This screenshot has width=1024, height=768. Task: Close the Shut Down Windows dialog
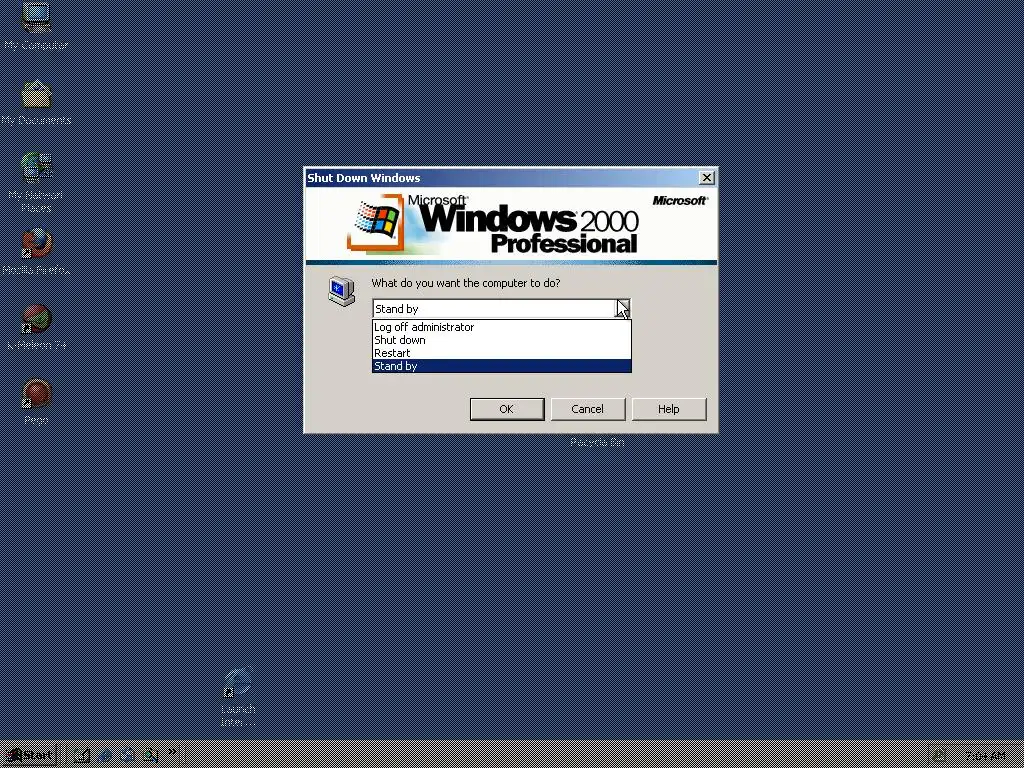pos(707,178)
